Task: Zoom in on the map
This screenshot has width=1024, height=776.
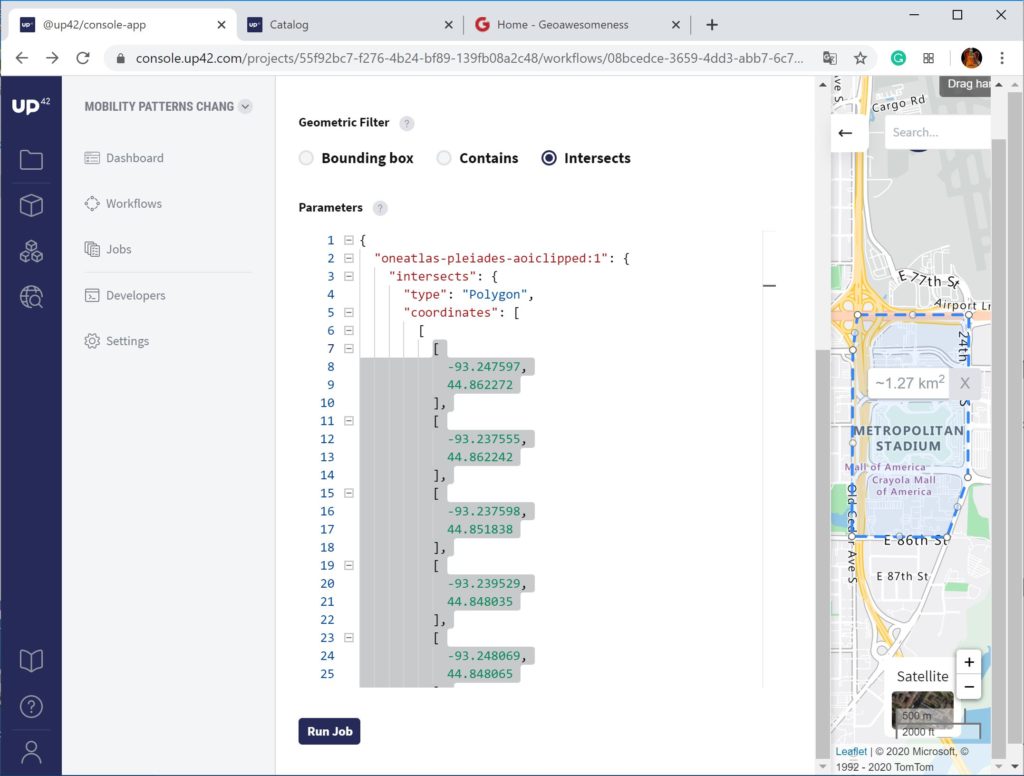Action: pos(969,662)
